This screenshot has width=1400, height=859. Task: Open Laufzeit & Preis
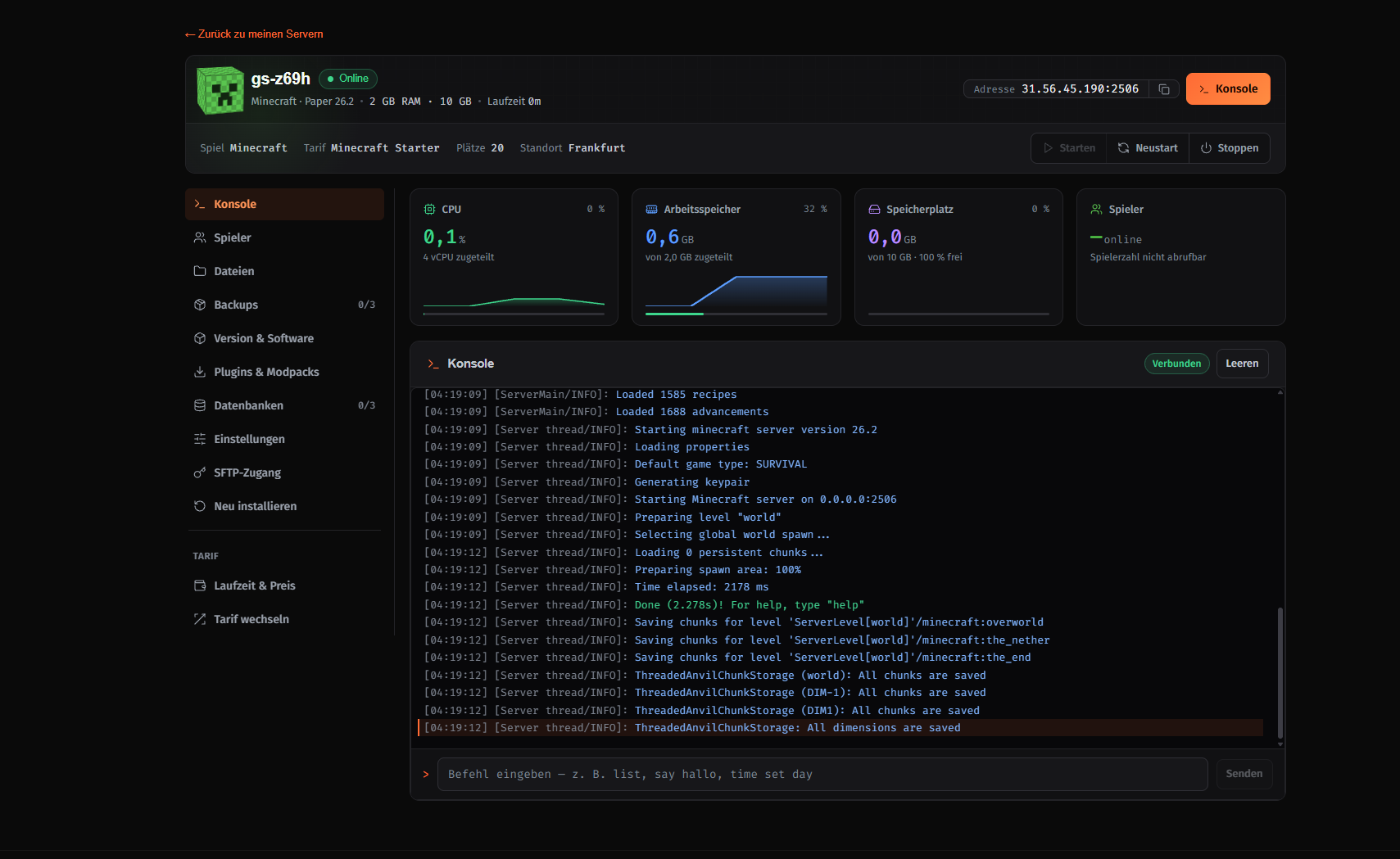[284, 585]
